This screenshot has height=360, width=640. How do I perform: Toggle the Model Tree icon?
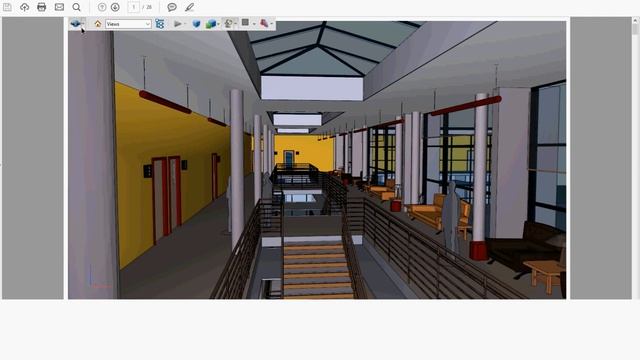[160, 24]
